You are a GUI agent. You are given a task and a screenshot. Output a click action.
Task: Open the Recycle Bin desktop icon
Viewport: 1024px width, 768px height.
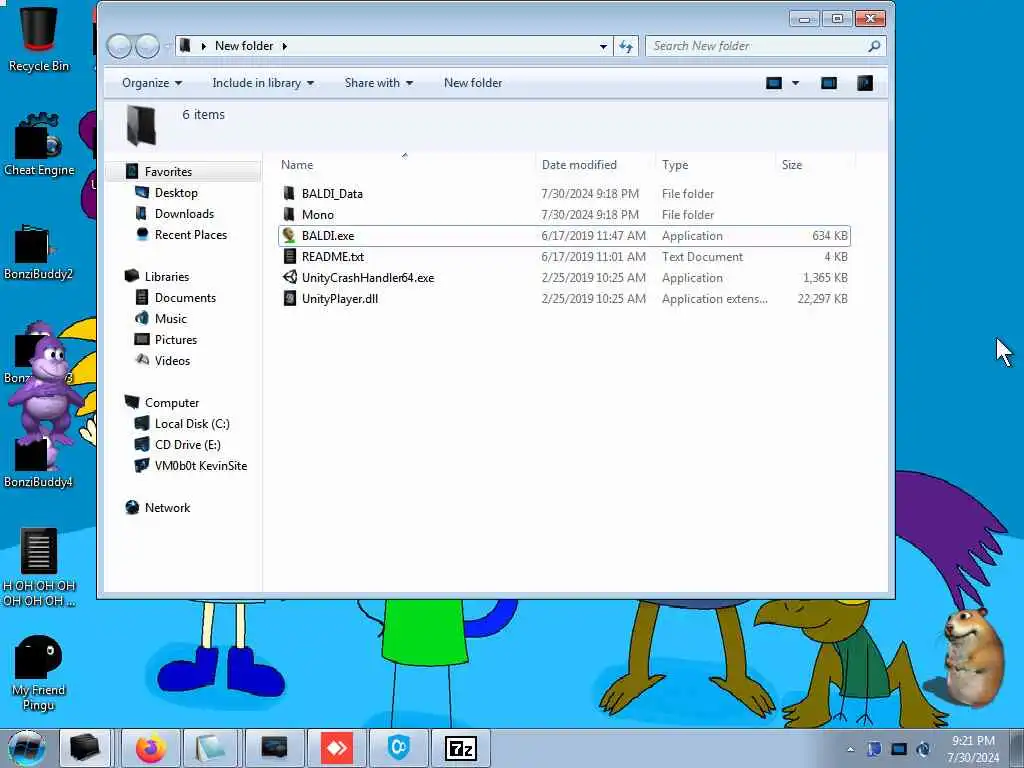coord(39,38)
